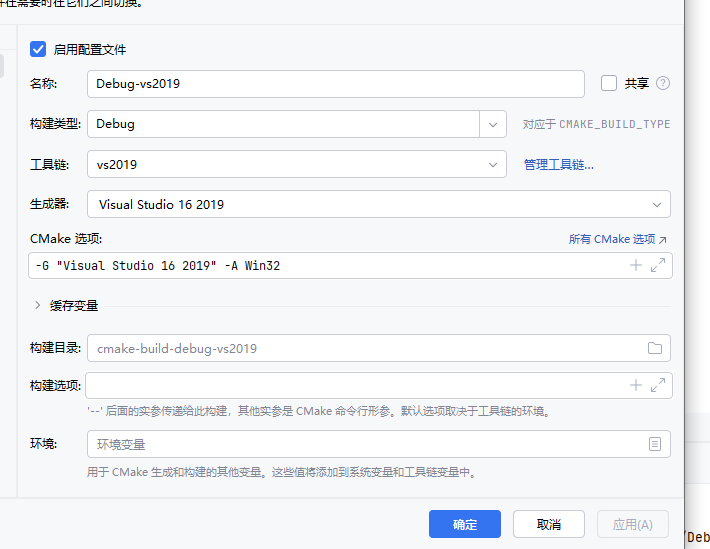
Task: Add an option with CMake 选项 plus icon
Action: tap(636, 265)
